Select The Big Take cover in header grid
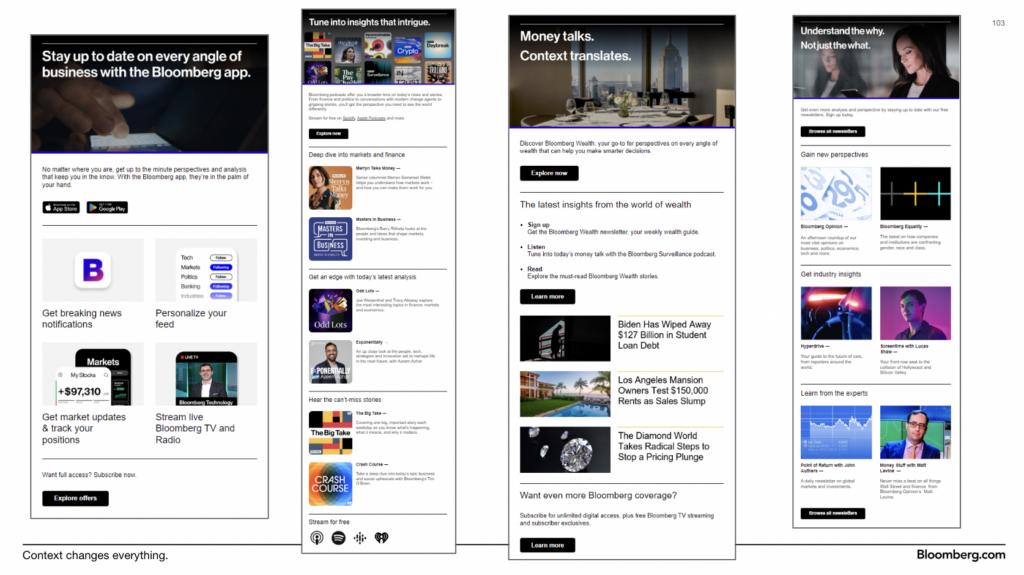The height and width of the screenshot is (575, 1024). [317, 45]
